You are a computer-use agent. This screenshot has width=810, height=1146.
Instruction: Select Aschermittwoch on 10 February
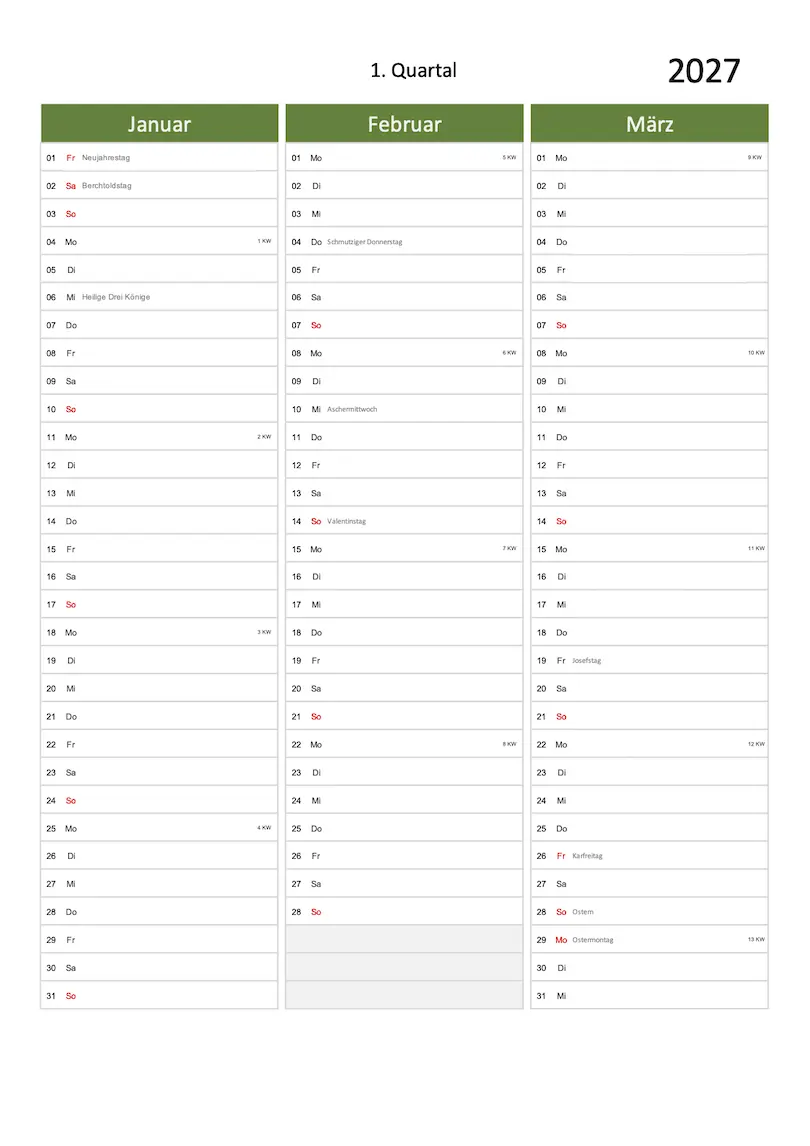(352, 409)
